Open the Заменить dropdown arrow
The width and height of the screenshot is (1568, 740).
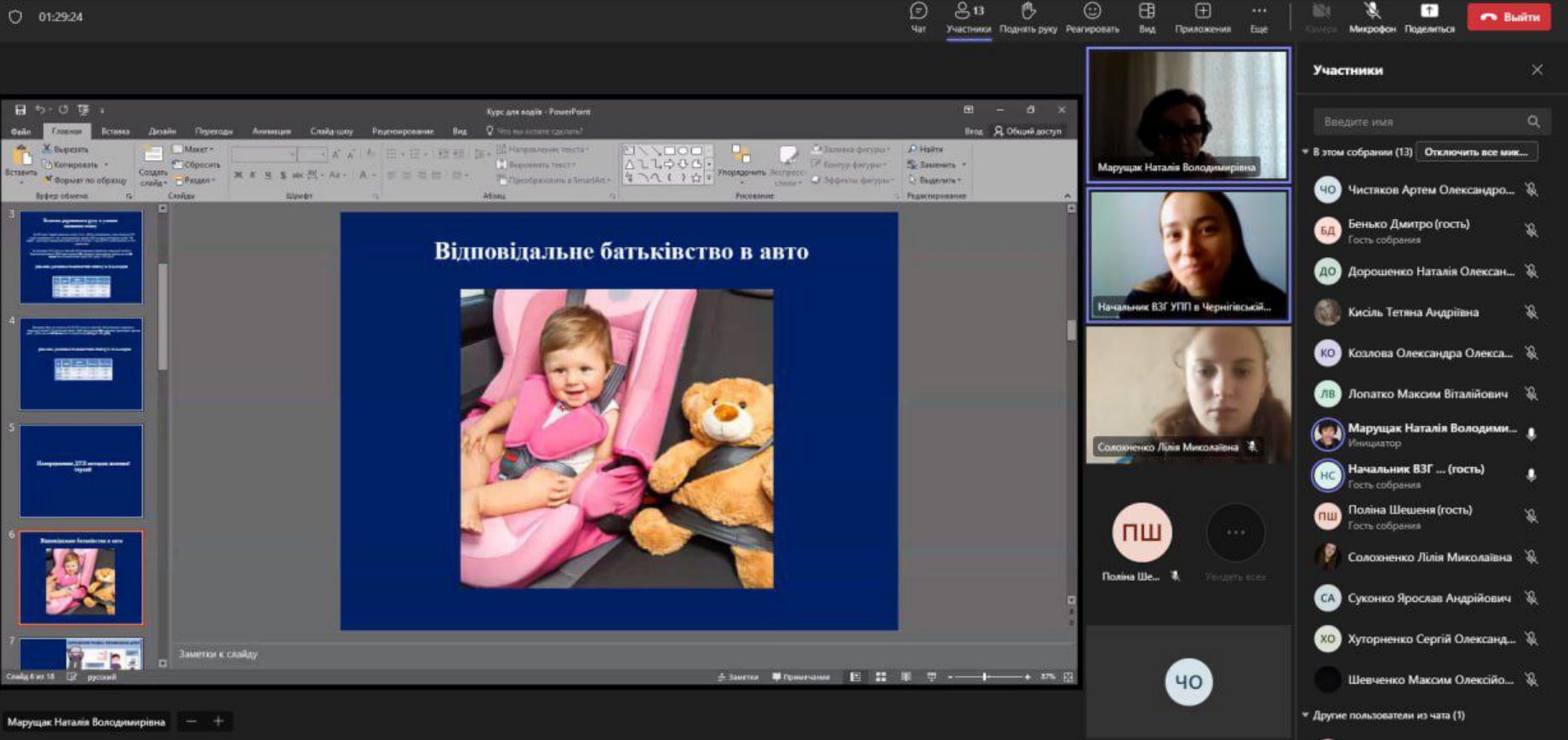pos(964,164)
